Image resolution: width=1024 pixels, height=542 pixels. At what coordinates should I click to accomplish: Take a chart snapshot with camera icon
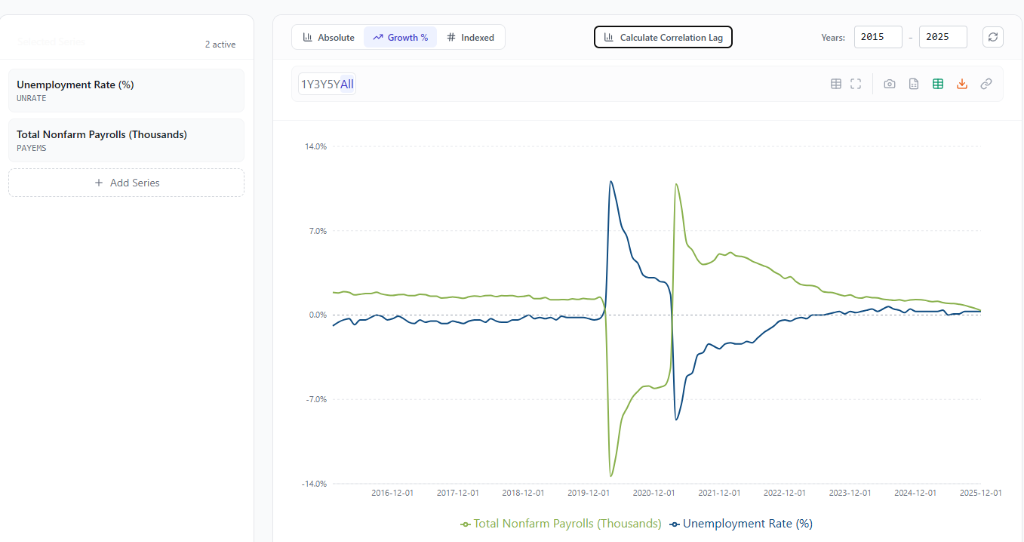point(889,84)
